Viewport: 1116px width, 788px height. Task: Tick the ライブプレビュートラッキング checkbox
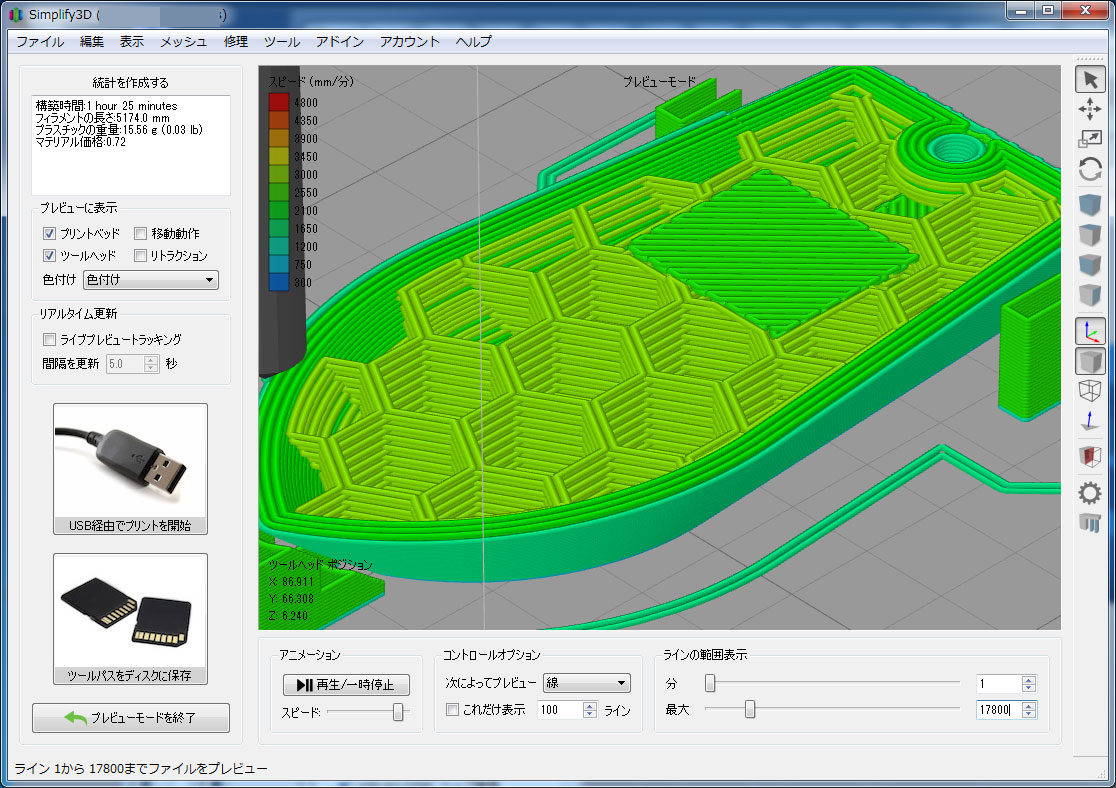(x=50, y=339)
